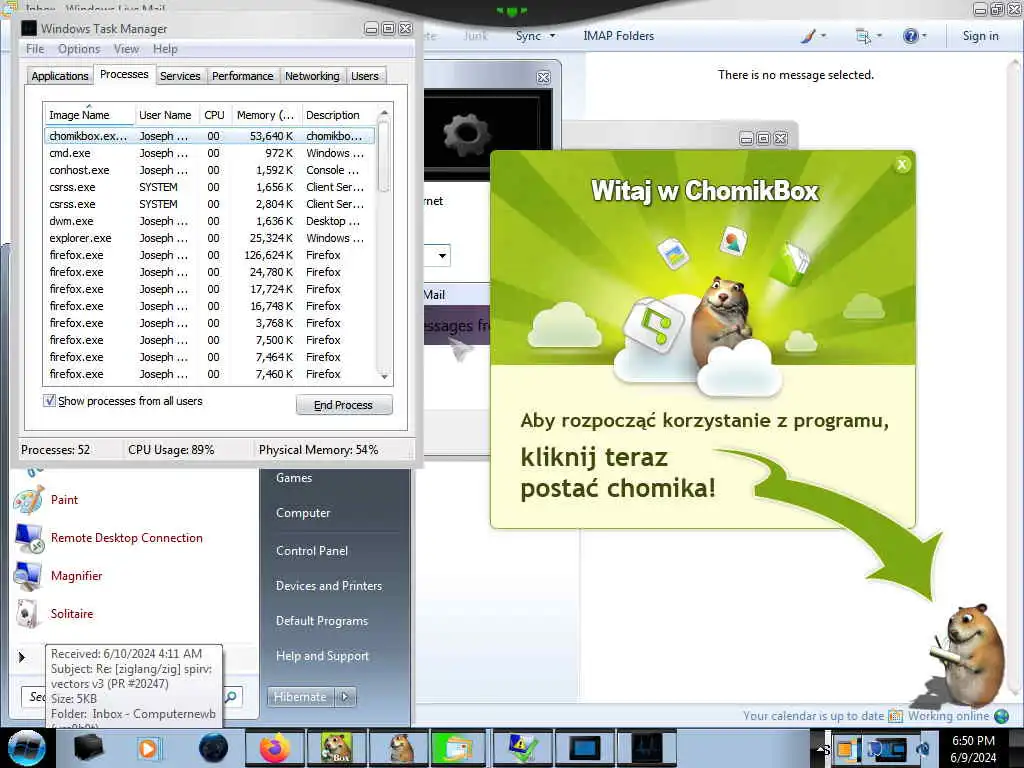
Task: Click the End Process button
Action: (x=344, y=405)
